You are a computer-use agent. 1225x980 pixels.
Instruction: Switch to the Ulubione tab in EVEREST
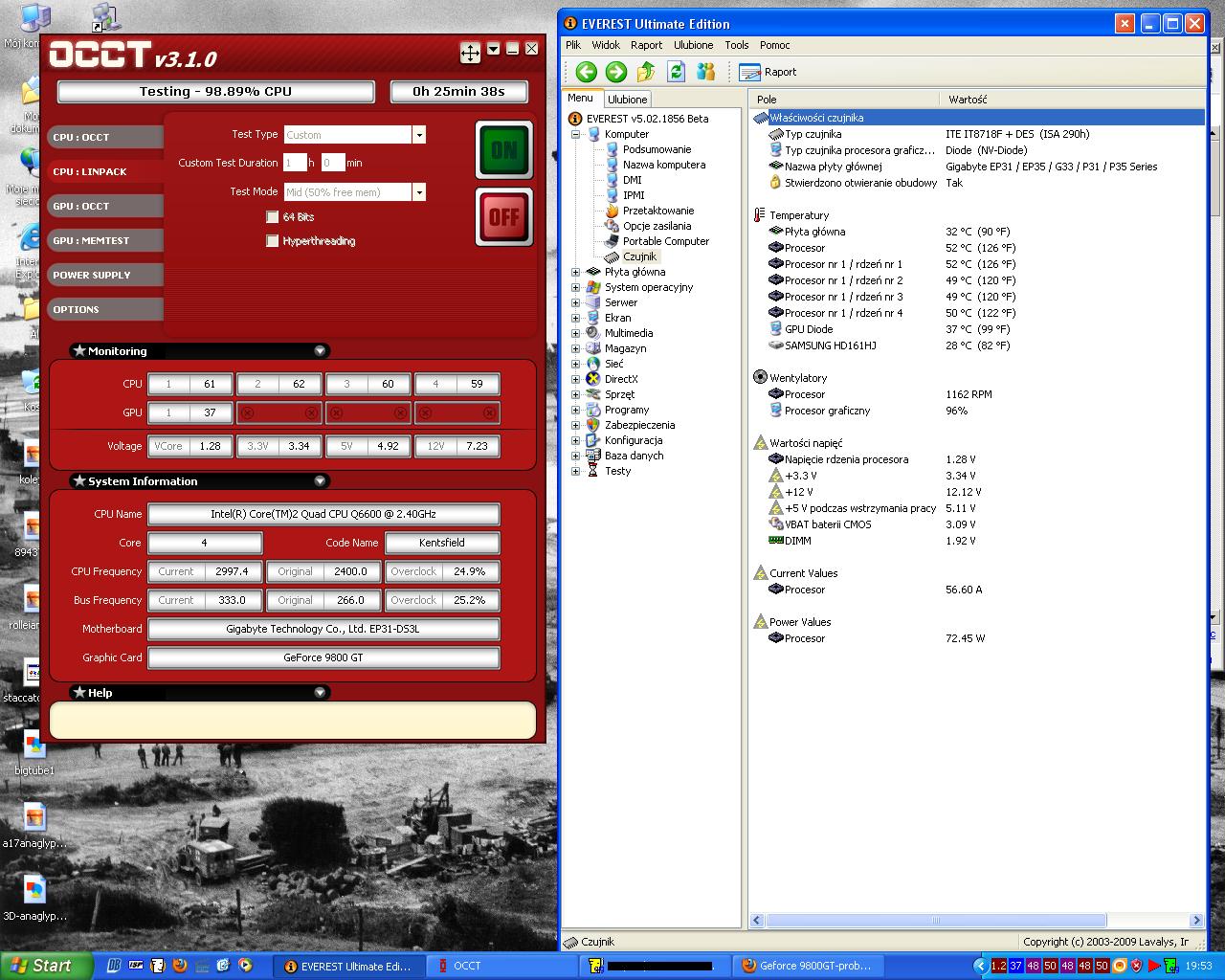[x=627, y=99]
